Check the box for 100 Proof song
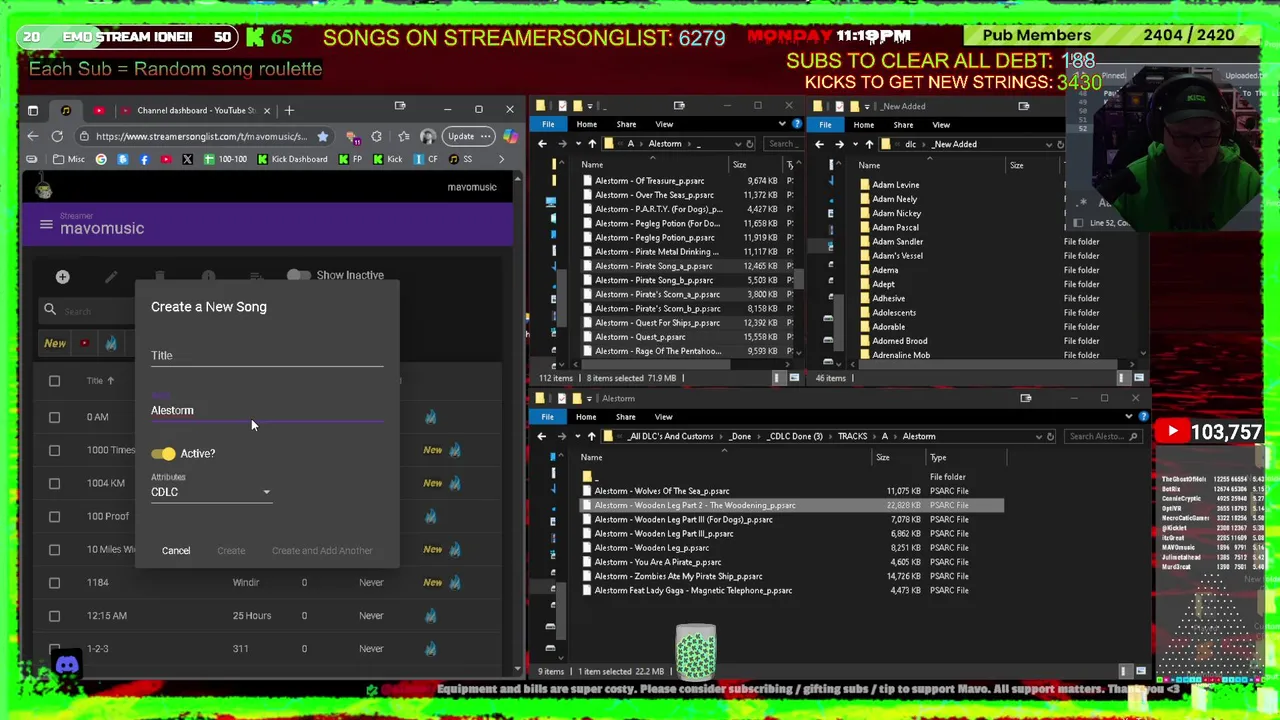 pyautogui.click(x=55, y=516)
